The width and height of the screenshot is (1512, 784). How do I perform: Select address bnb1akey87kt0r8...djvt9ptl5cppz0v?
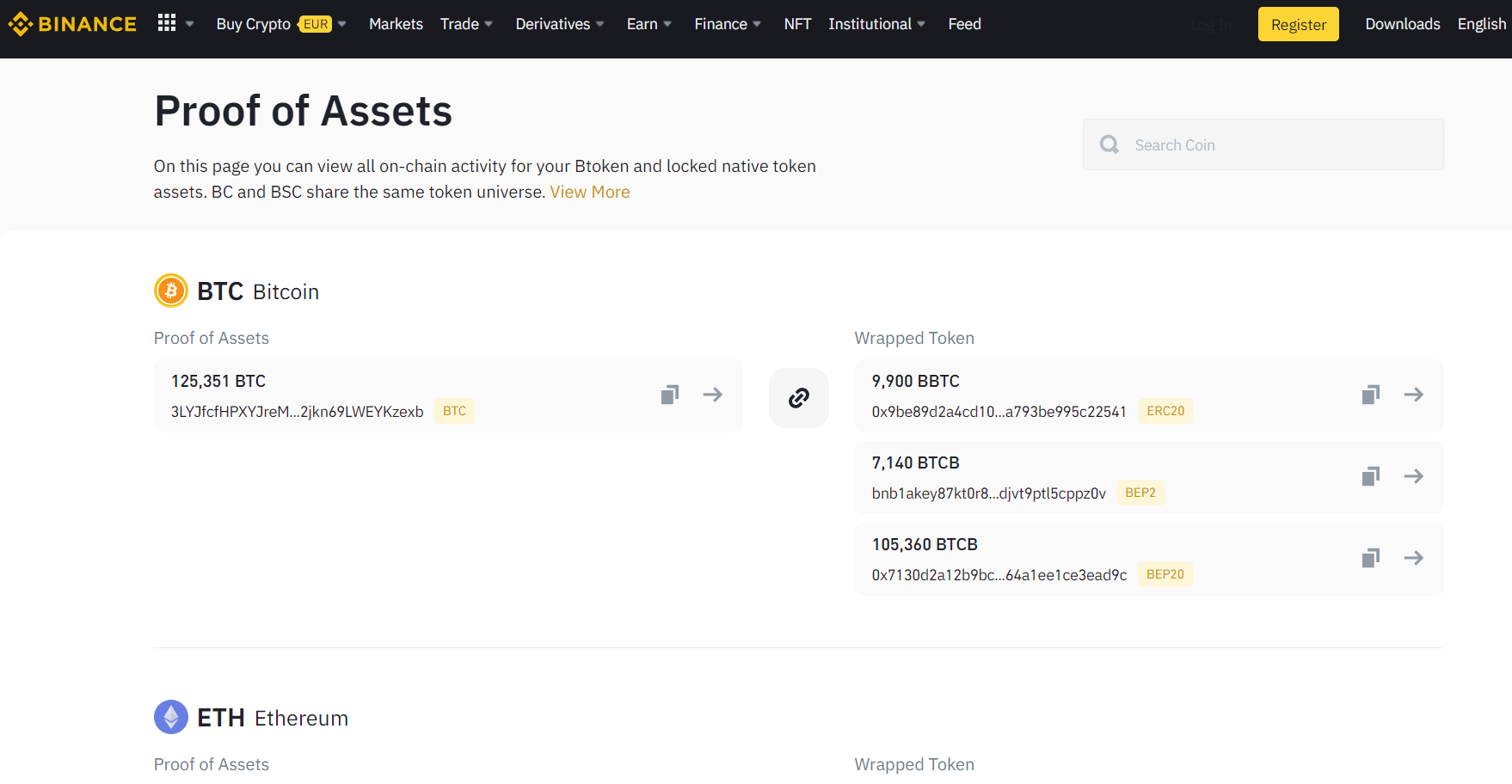pos(989,493)
